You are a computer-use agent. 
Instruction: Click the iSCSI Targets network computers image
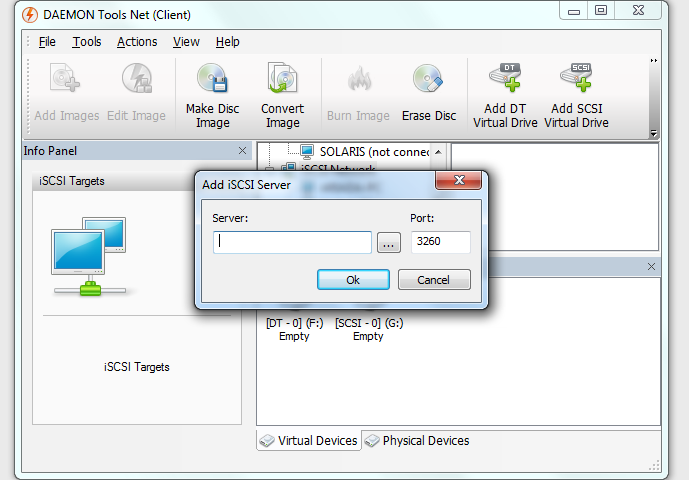90,256
